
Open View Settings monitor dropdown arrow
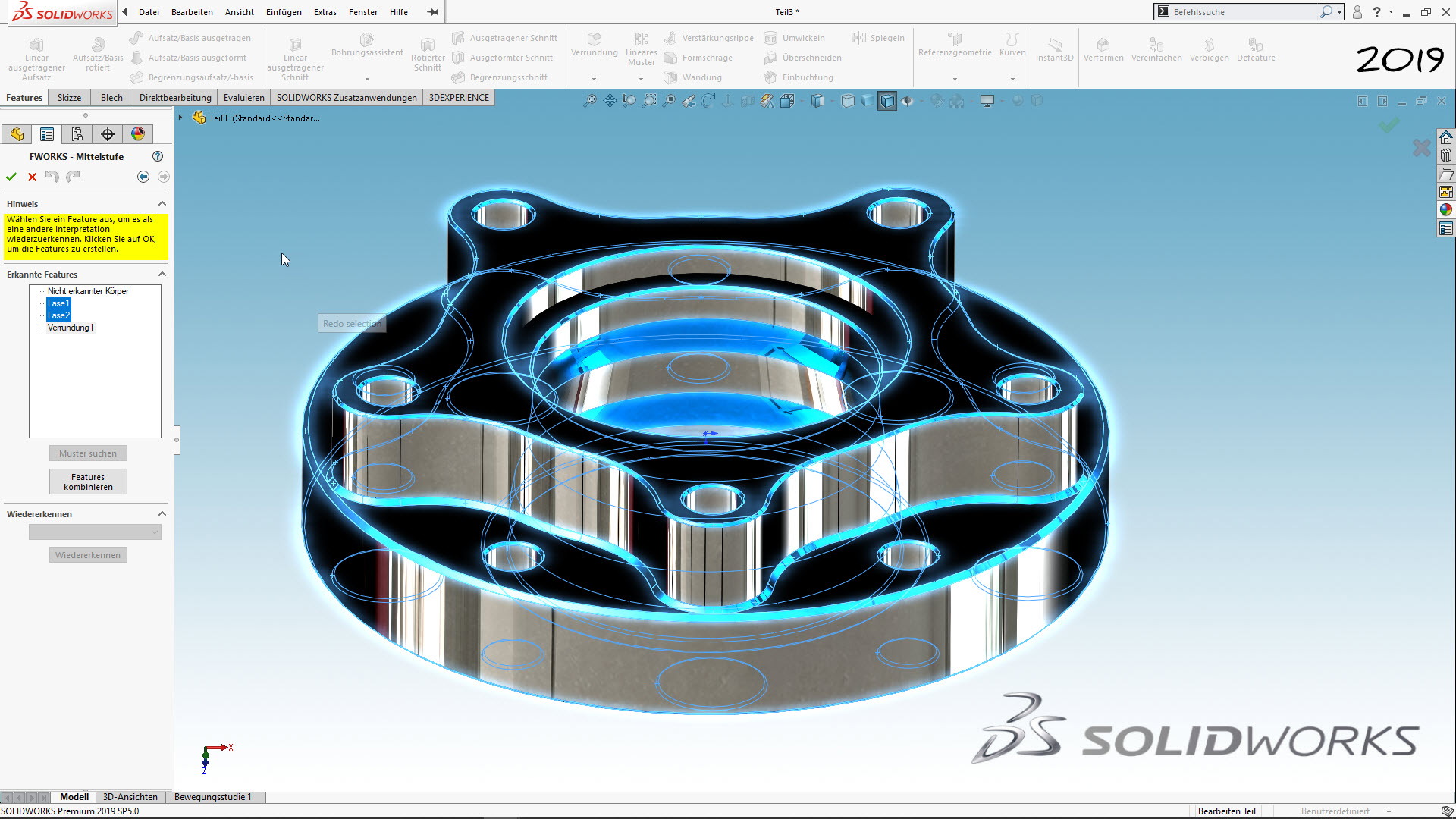tap(1002, 102)
